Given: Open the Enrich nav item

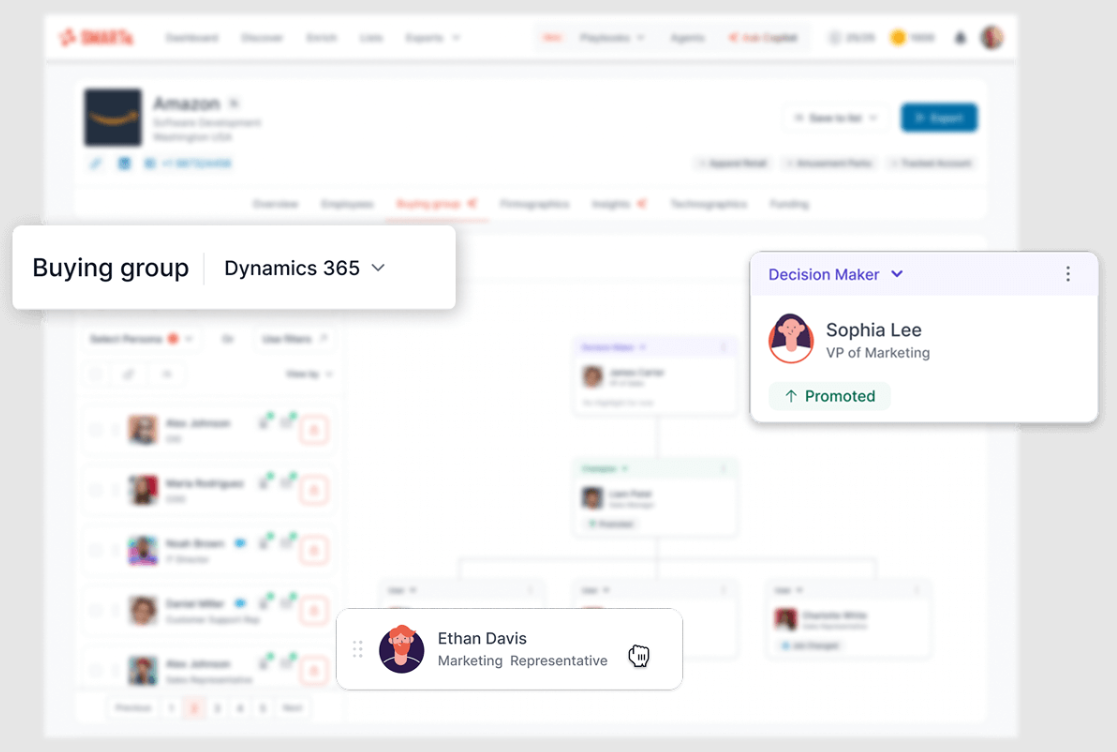Looking at the screenshot, I should click(x=321, y=38).
